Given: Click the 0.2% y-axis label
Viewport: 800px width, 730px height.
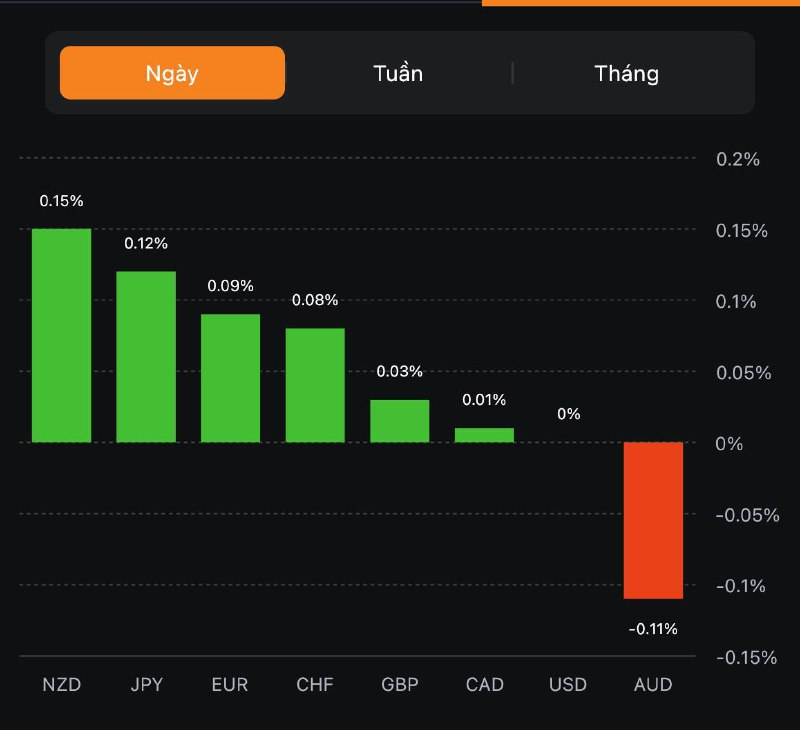Looking at the screenshot, I should pyautogui.click(x=738, y=159).
